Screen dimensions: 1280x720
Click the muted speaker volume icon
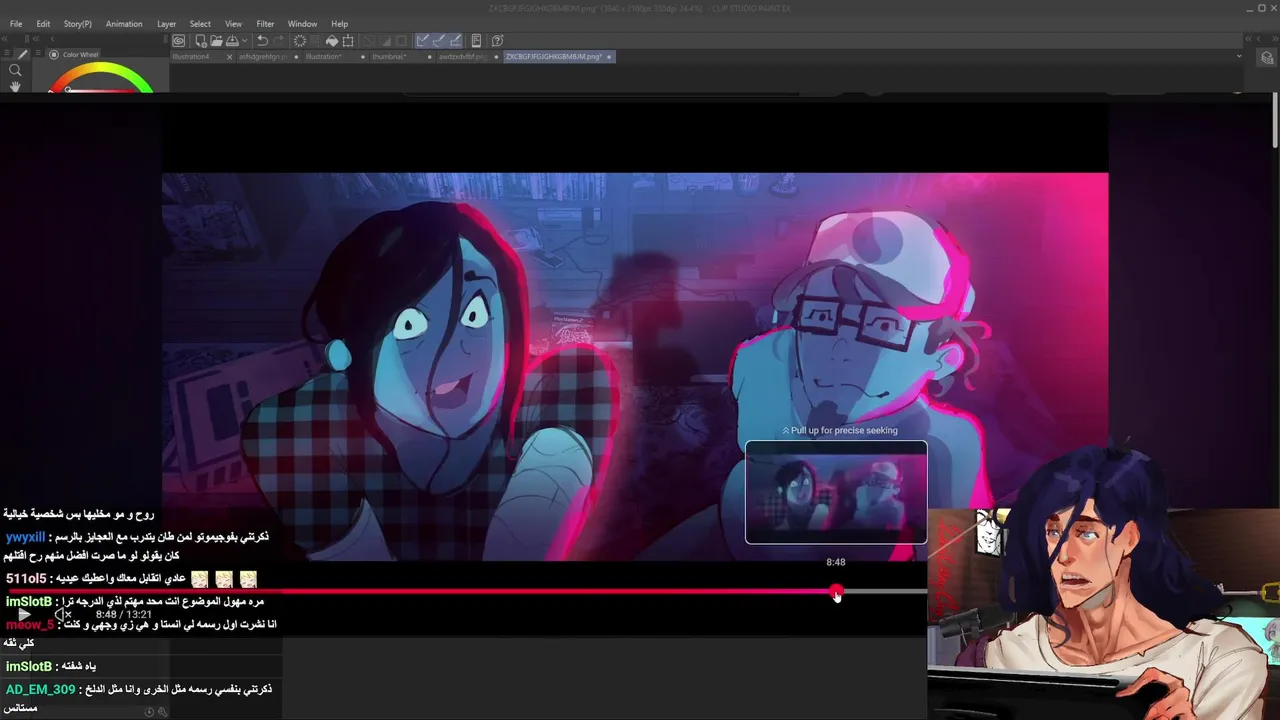click(x=62, y=614)
